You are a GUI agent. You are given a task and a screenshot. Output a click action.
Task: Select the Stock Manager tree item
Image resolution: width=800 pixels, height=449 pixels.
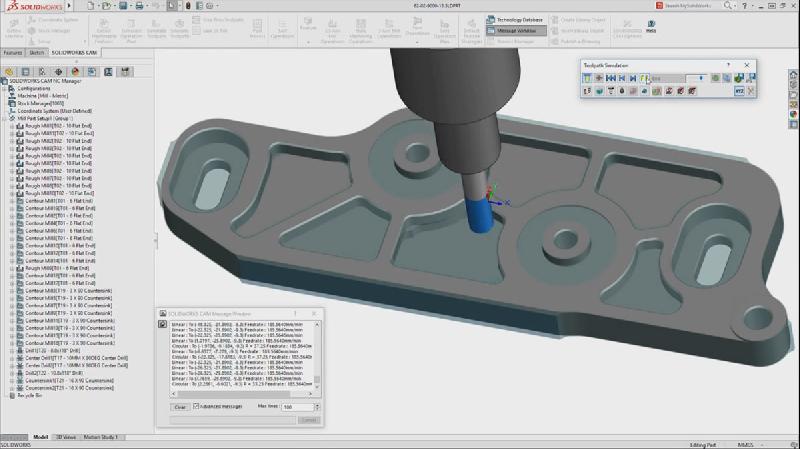pos(40,103)
